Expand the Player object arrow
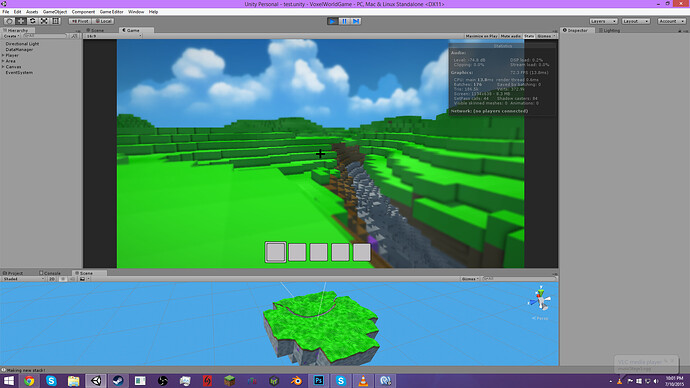The image size is (690, 388). (x=3, y=55)
